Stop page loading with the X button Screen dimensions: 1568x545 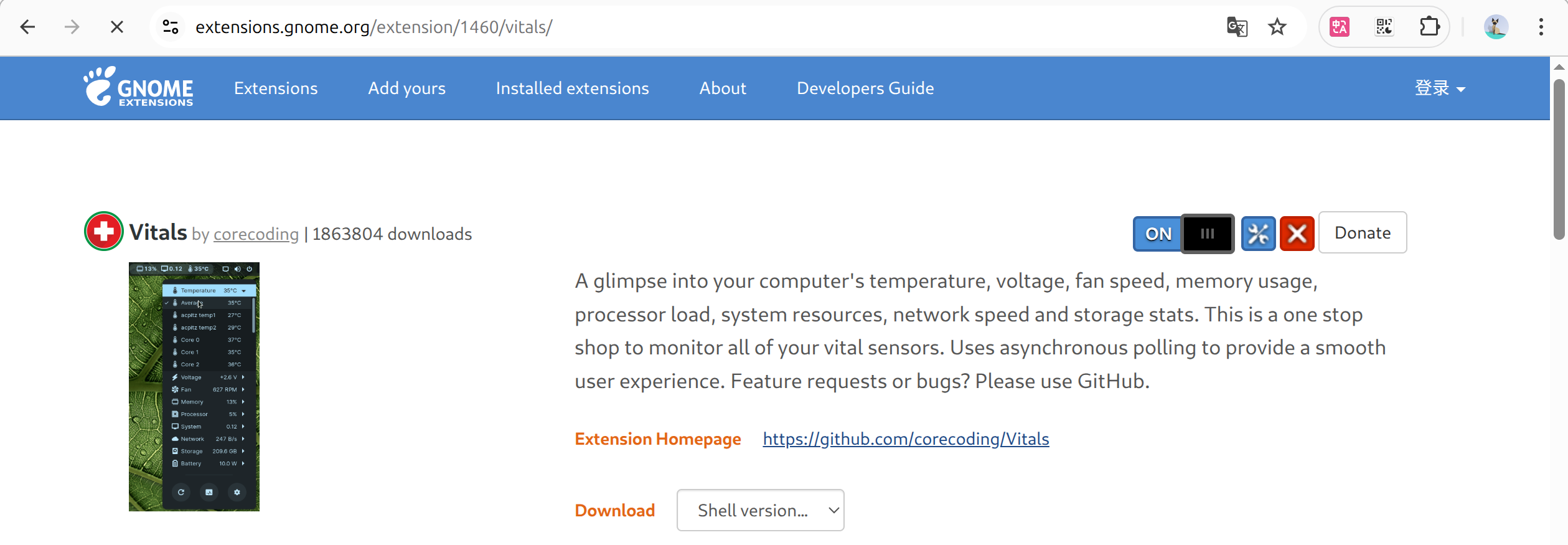[116, 27]
